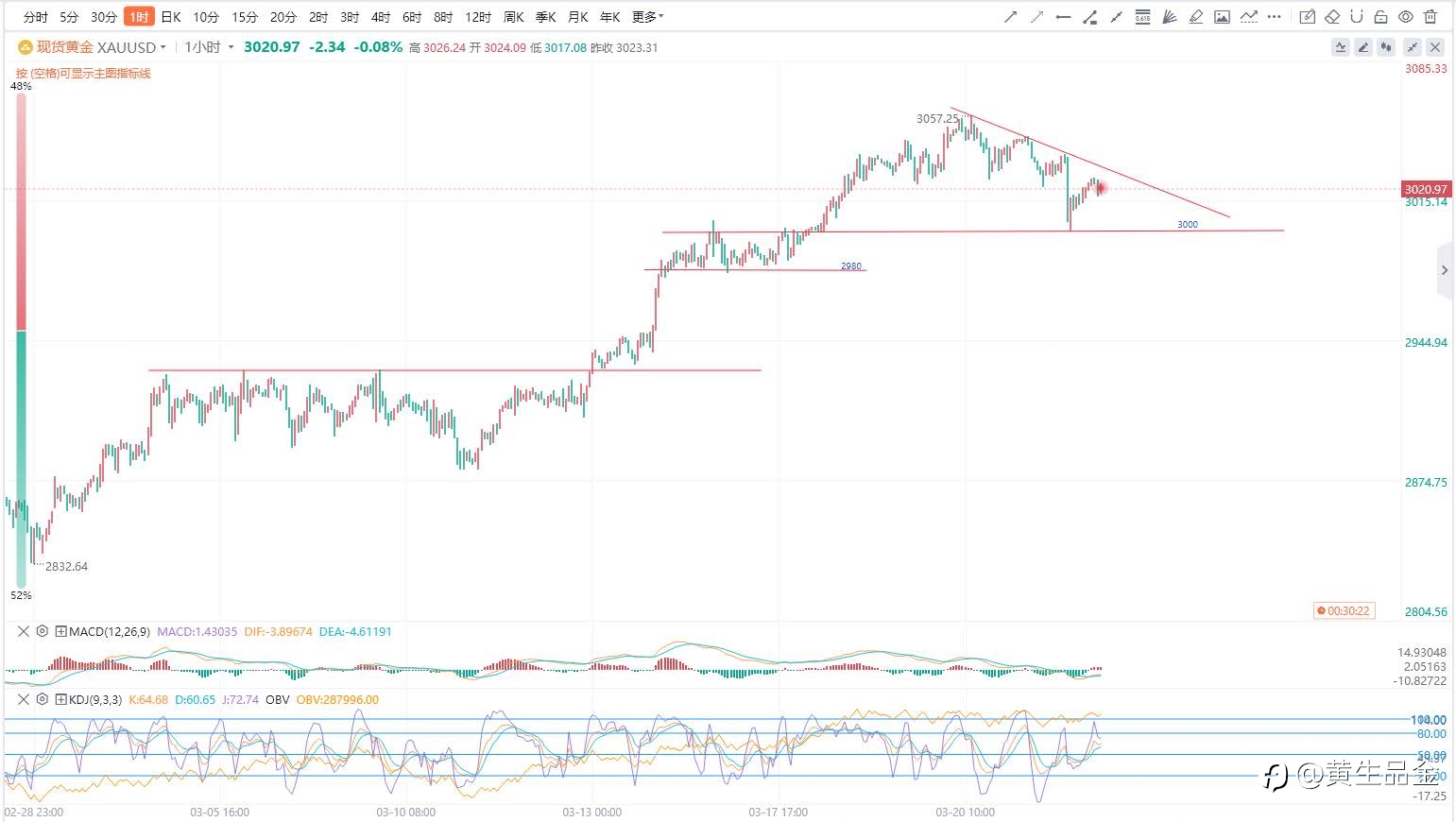Open the indicator line icon in chart header

[x=1341, y=47]
